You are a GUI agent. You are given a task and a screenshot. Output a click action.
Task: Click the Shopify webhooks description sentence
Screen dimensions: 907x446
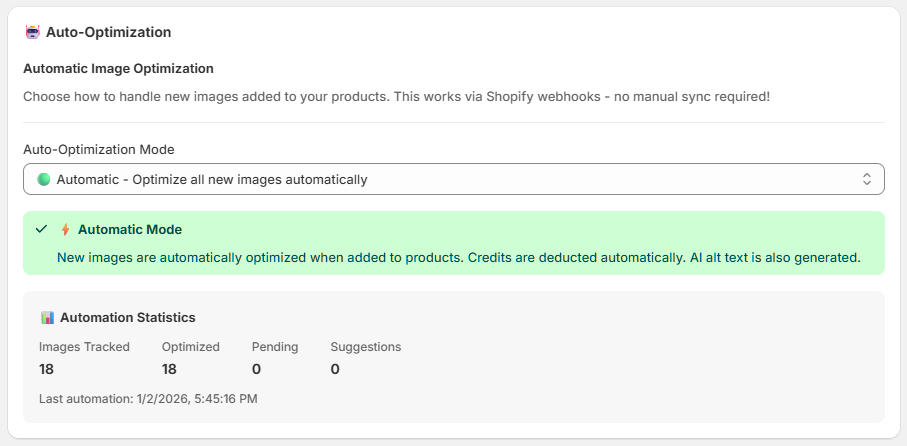tap(396, 97)
